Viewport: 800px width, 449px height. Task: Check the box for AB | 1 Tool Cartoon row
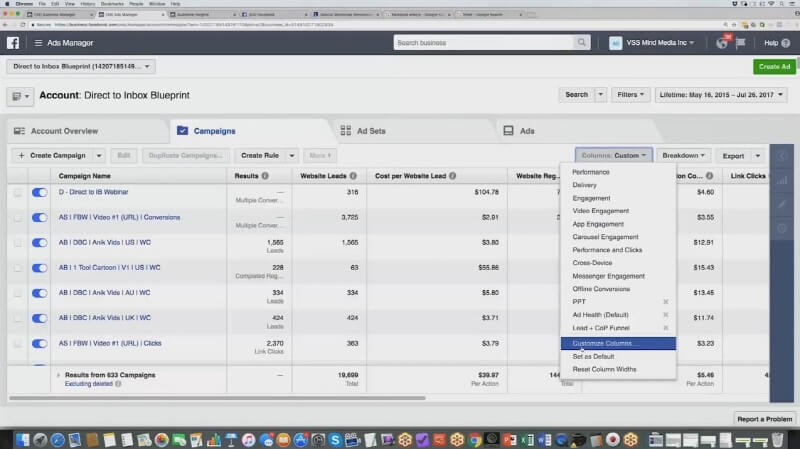[17, 268]
